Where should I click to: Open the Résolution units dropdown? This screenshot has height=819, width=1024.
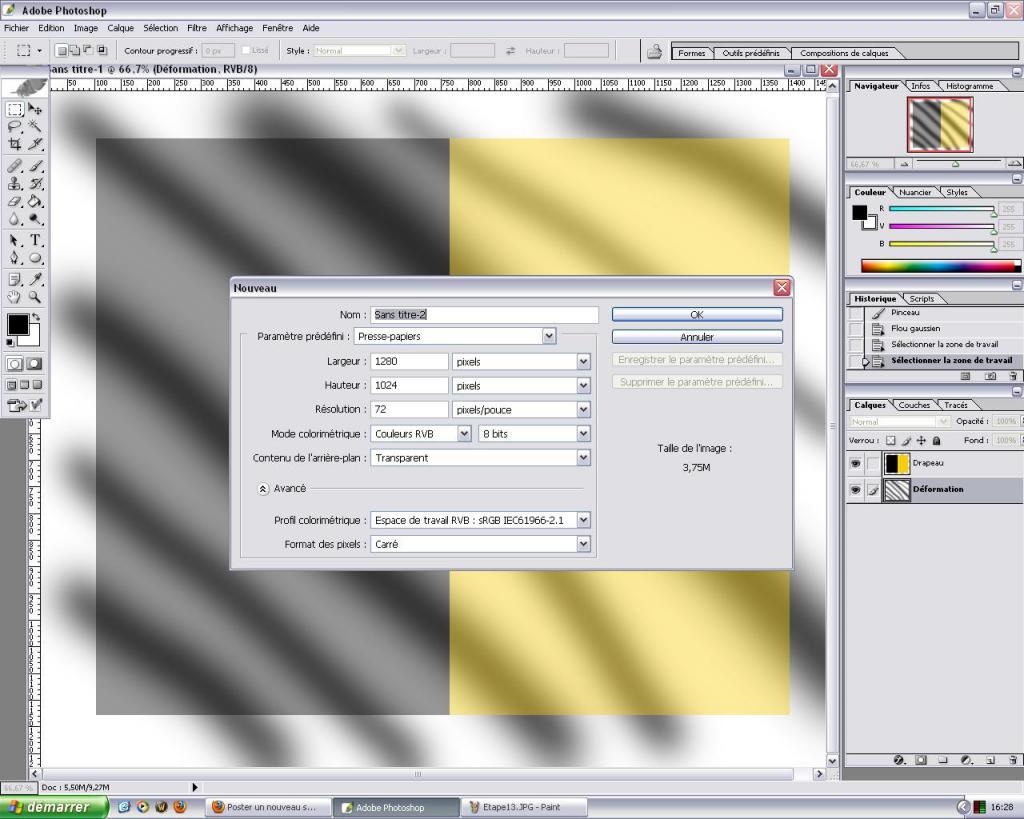[x=583, y=410]
